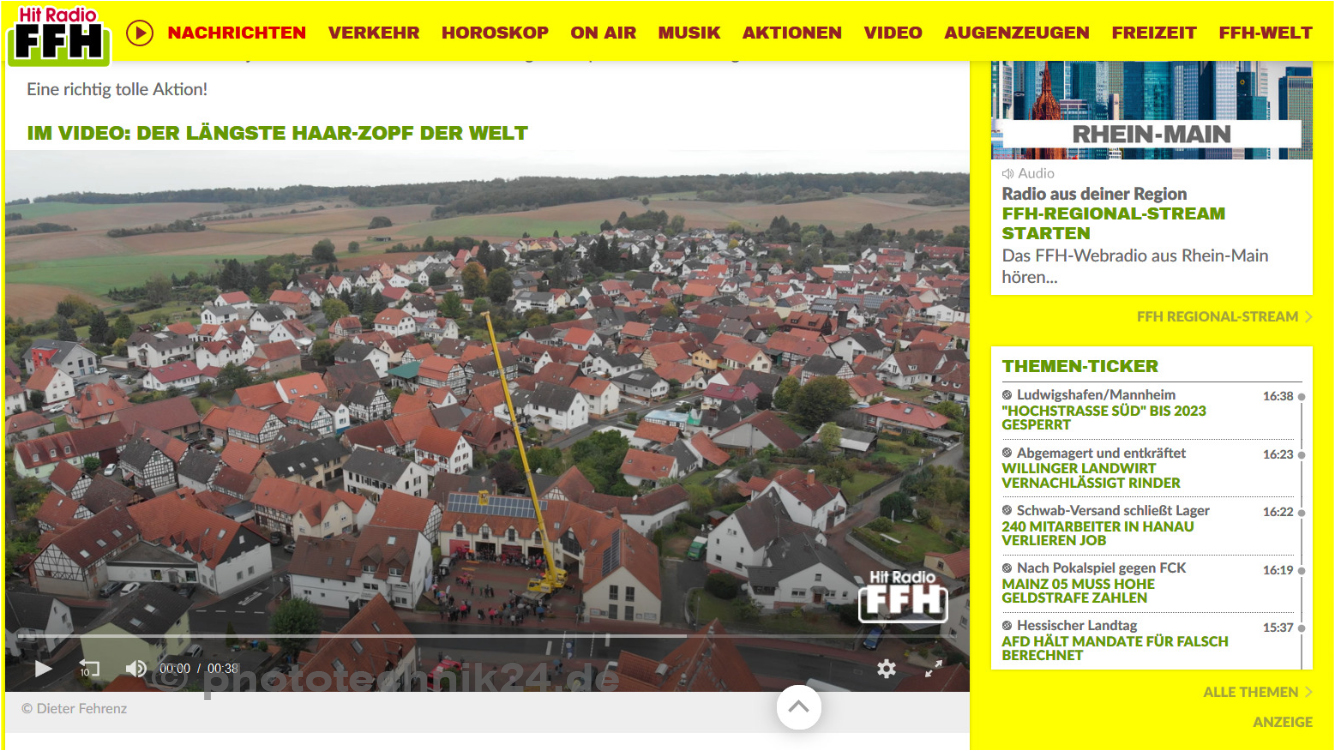The width and height of the screenshot is (1335, 751).
Task: Enter fullscreen video mode
Action: coord(933,669)
